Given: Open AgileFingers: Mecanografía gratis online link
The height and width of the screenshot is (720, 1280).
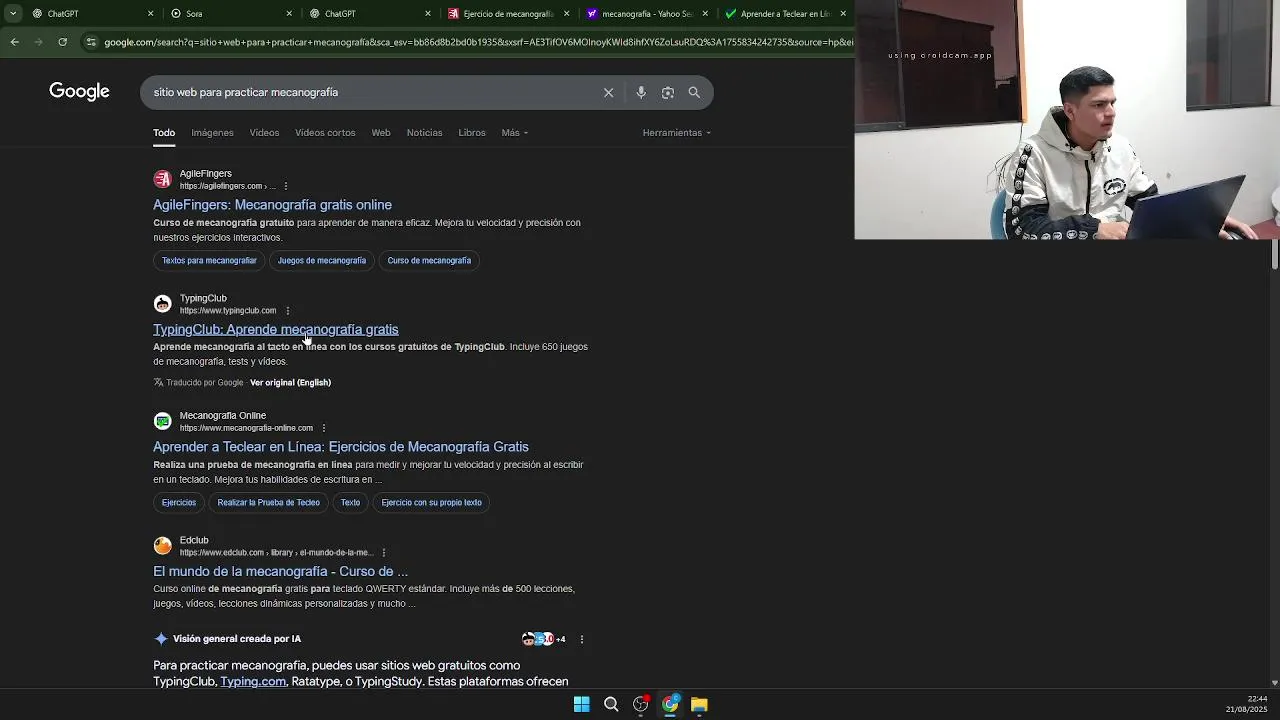Looking at the screenshot, I should click(x=272, y=205).
